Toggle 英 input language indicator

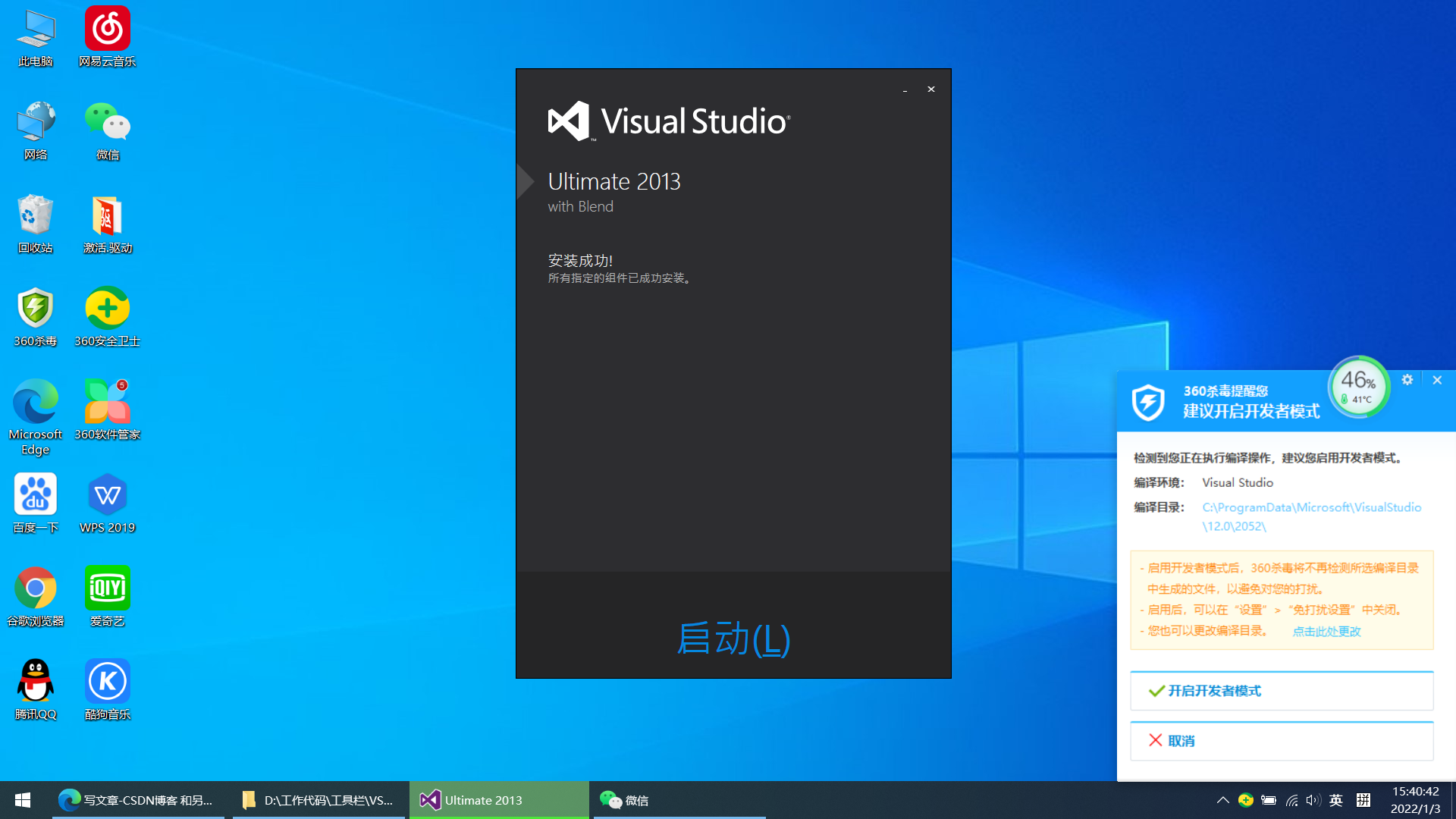1336,800
